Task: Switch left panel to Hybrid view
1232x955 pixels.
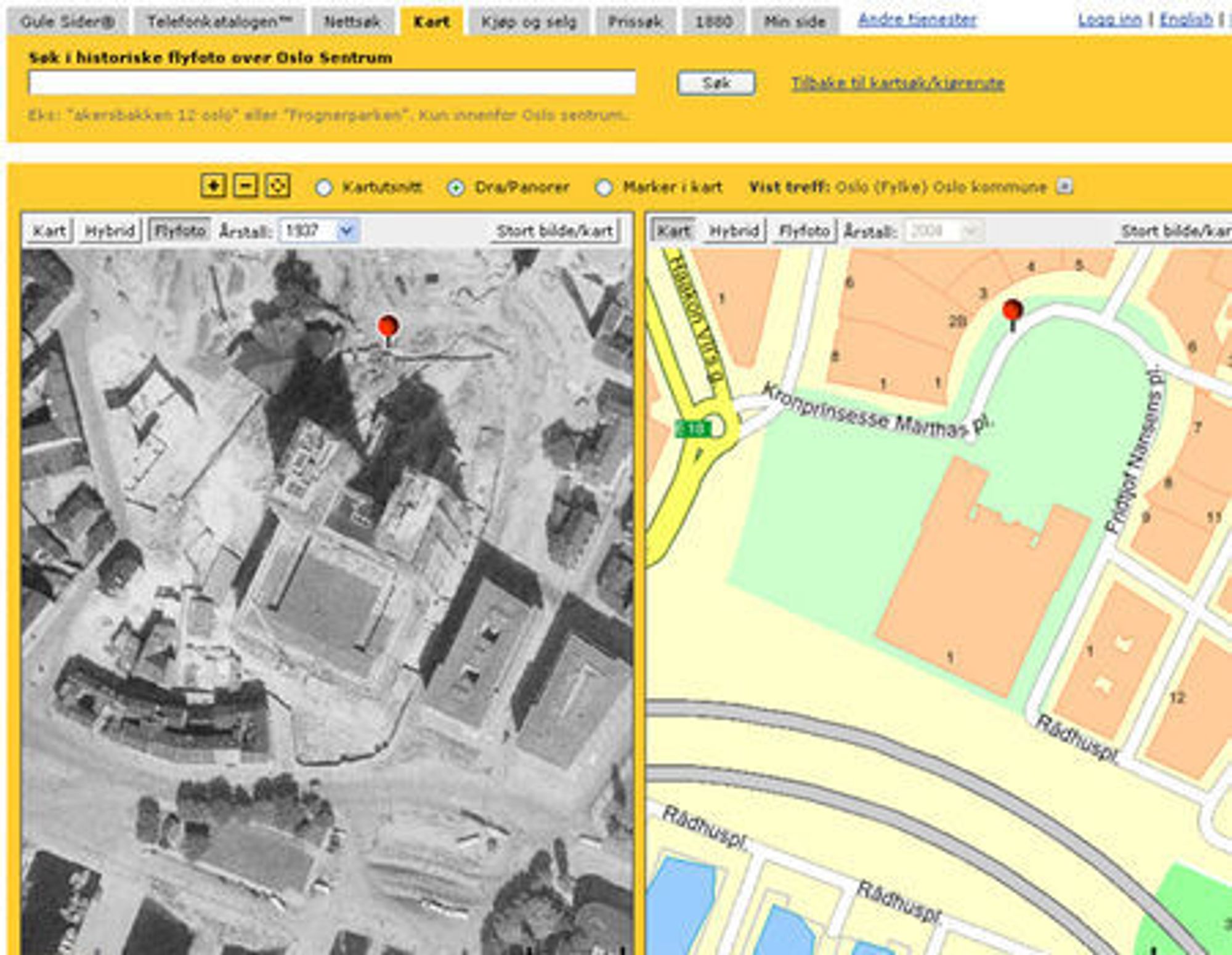Action: [x=110, y=232]
